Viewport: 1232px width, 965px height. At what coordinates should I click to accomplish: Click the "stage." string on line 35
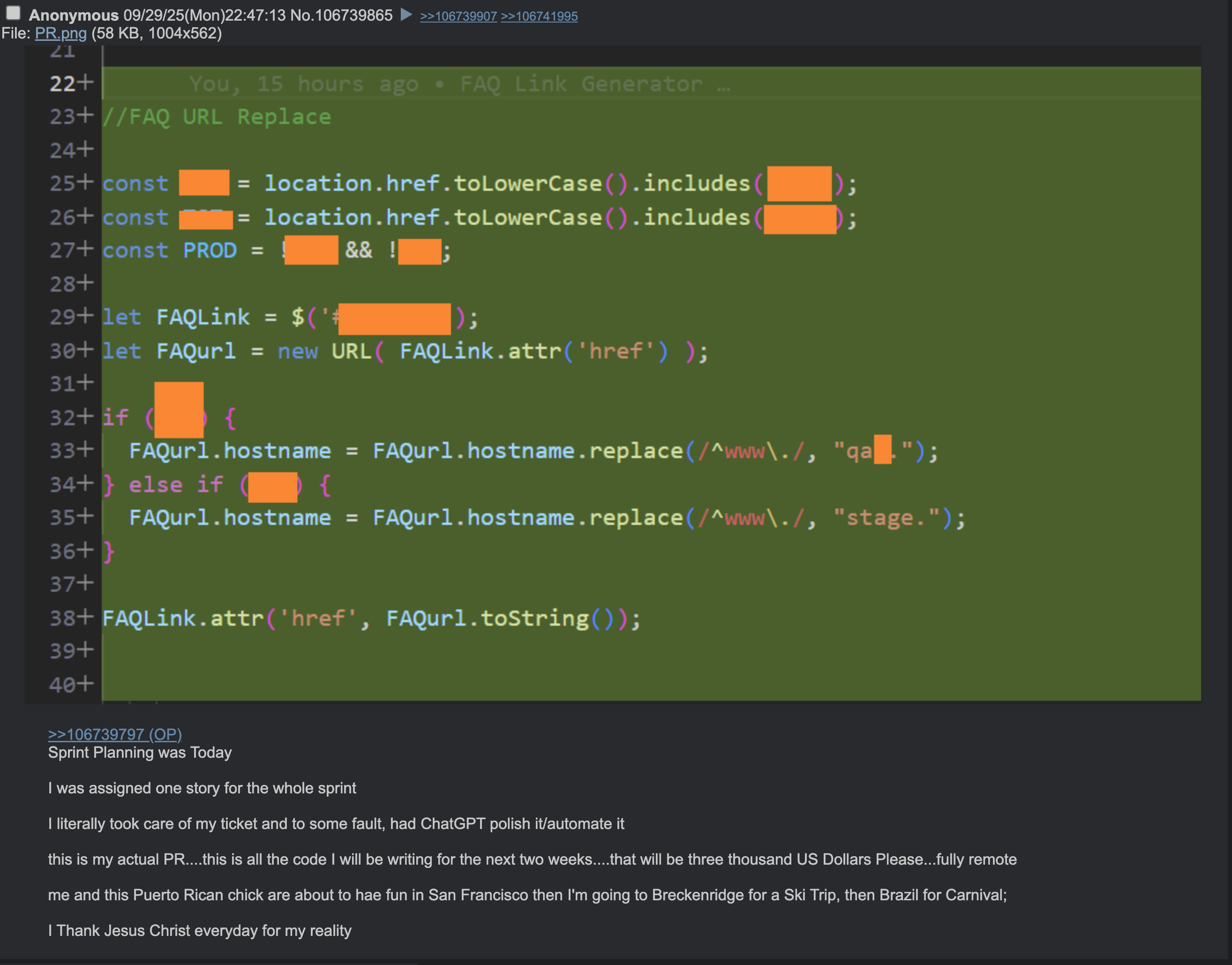click(x=887, y=518)
